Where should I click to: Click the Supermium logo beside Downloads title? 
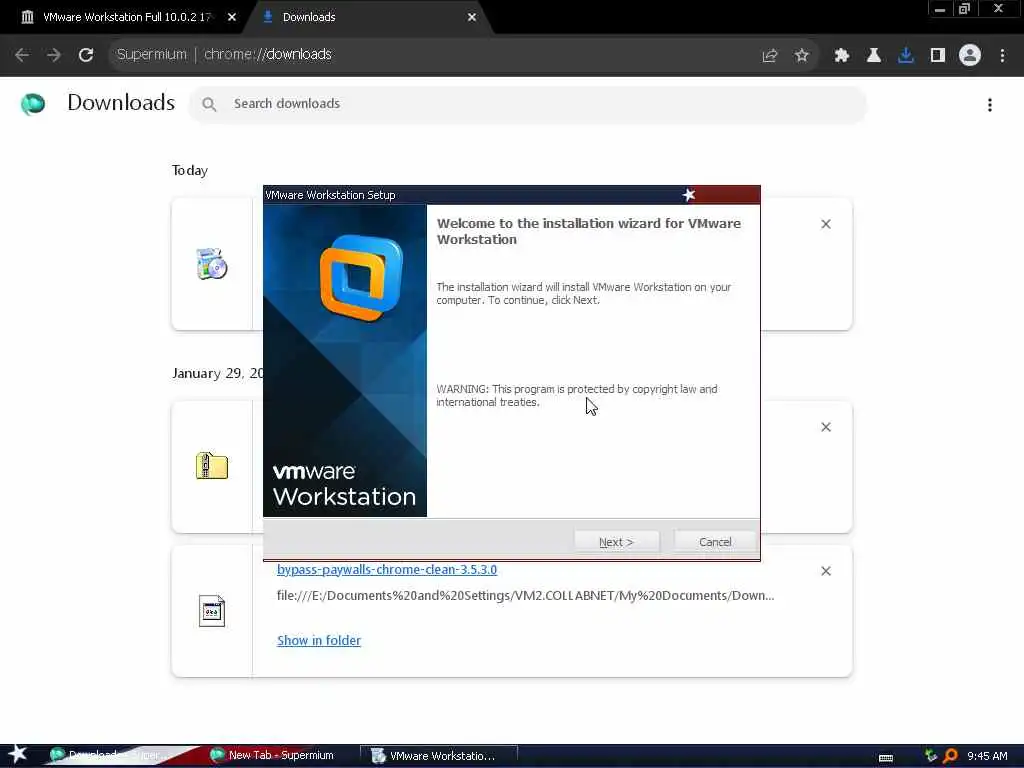(33, 103)
